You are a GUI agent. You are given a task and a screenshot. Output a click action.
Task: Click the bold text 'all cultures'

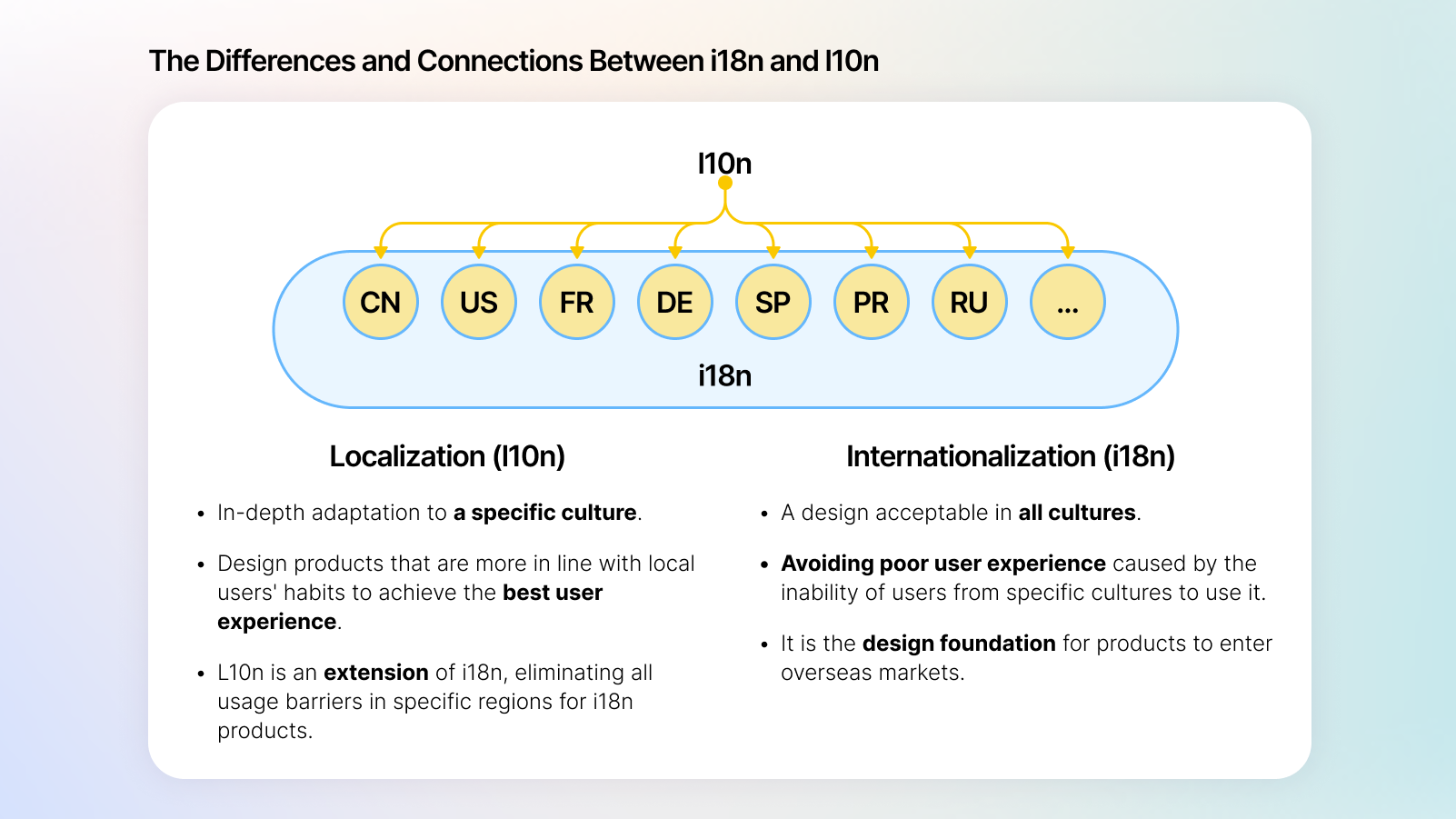1076,513
